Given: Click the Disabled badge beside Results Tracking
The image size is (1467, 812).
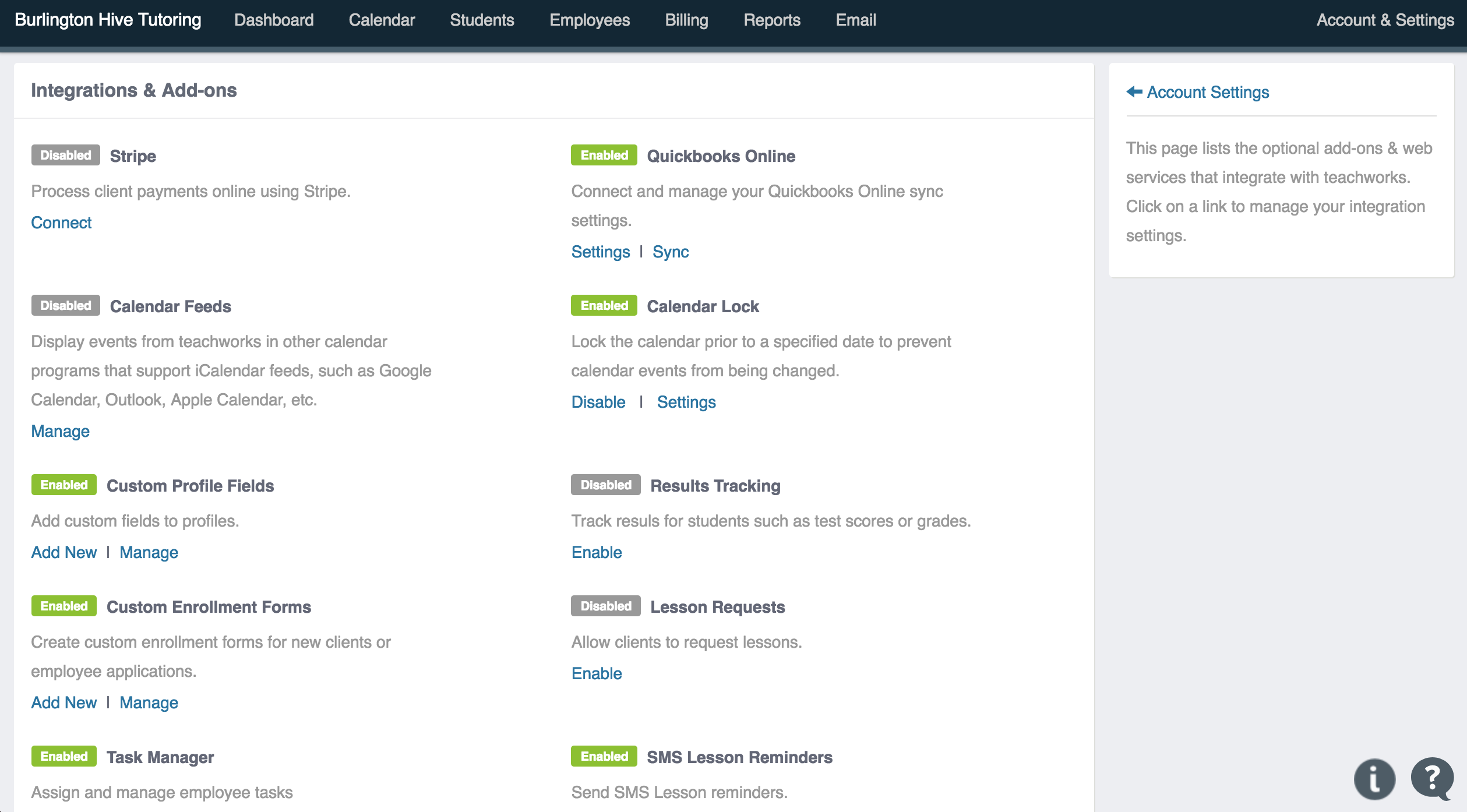Looking at the screenshot, I should point(606,485).
